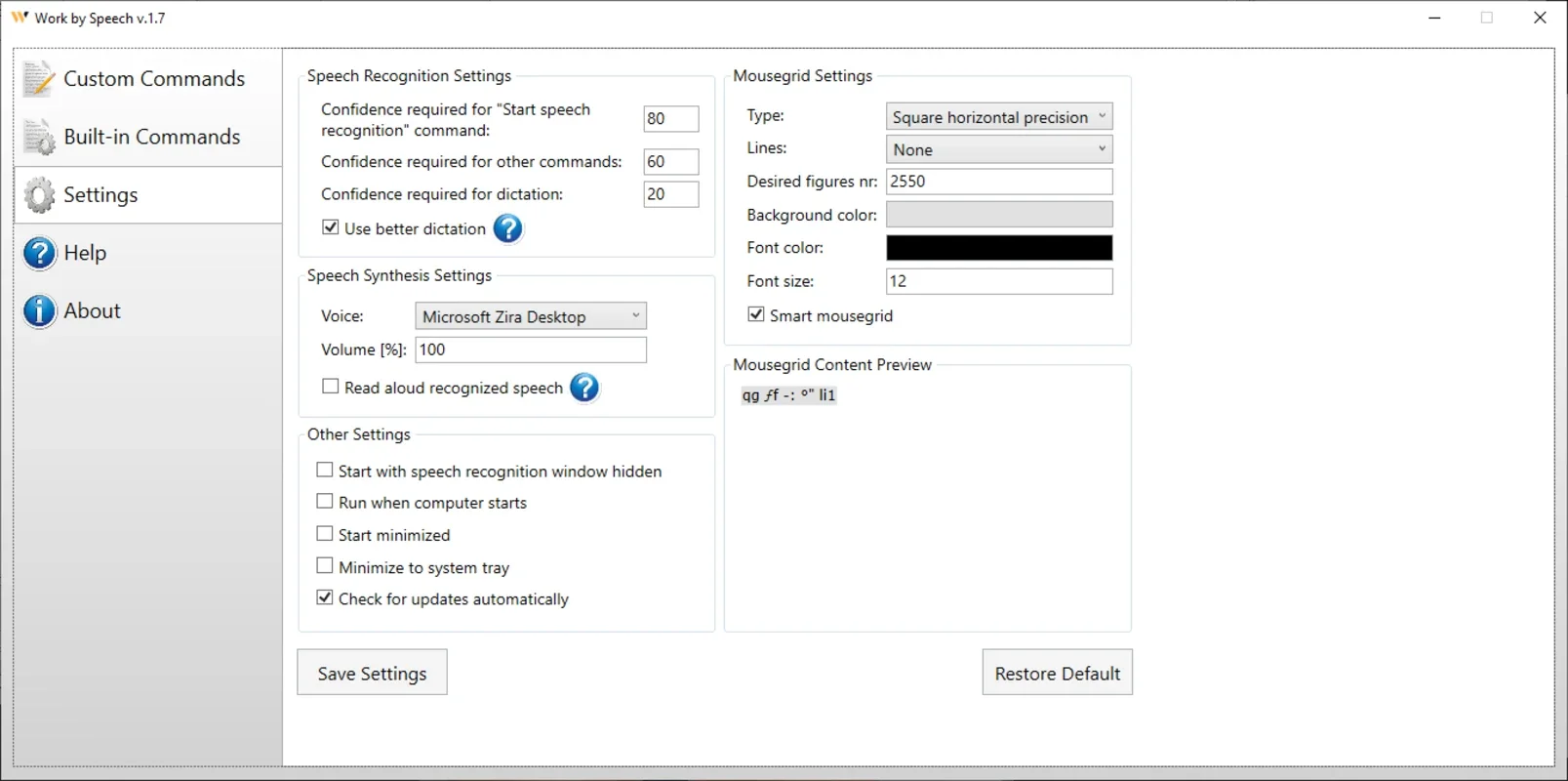The image size is (1568, 781).
Task: Click the Restore Default button
Action: click(x=1058, y=673)
